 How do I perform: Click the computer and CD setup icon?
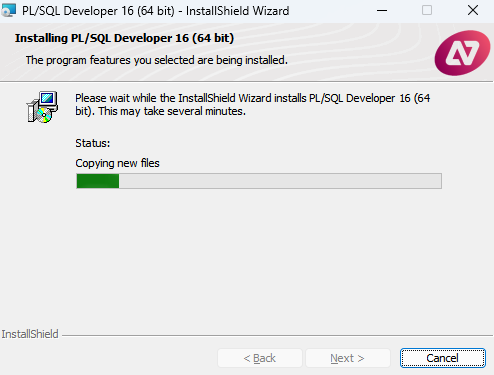(x=42, y=107)
